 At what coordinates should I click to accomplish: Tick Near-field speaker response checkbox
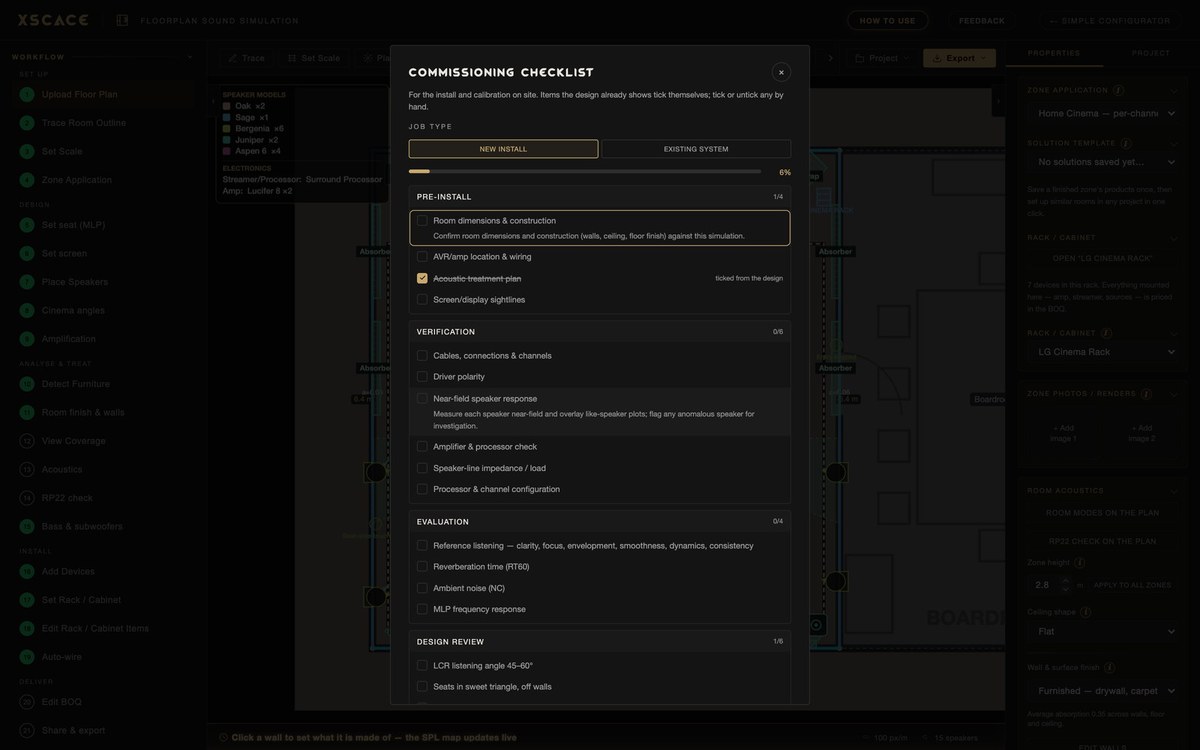click(422, 398)
